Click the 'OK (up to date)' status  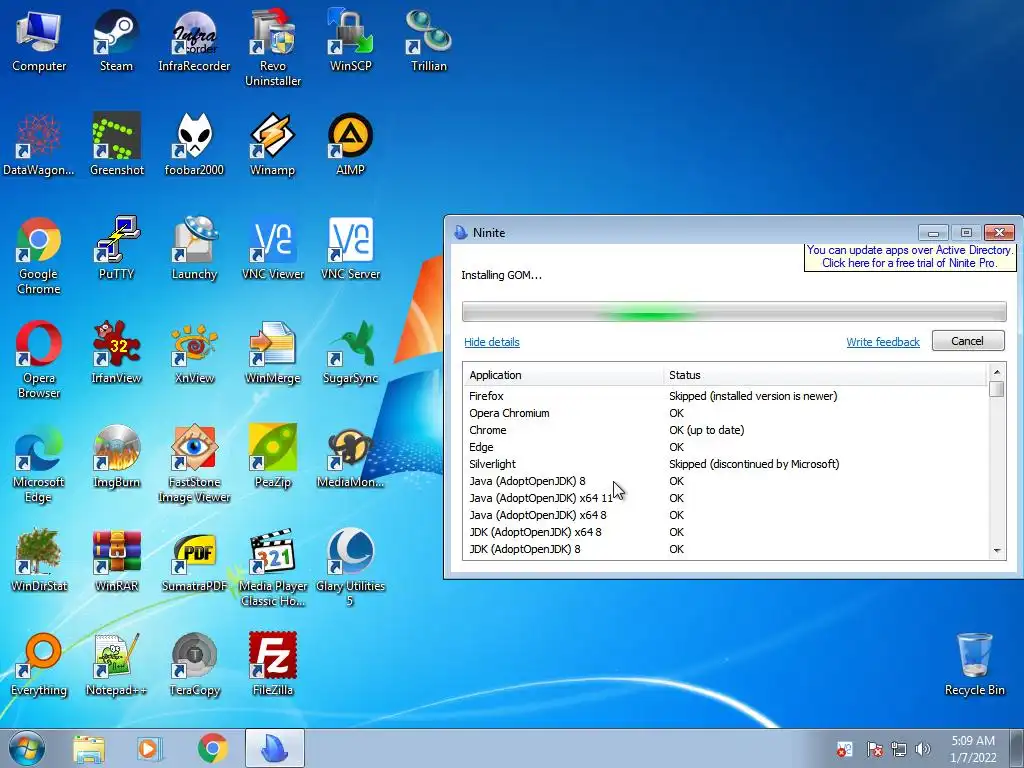coord(707,430)
